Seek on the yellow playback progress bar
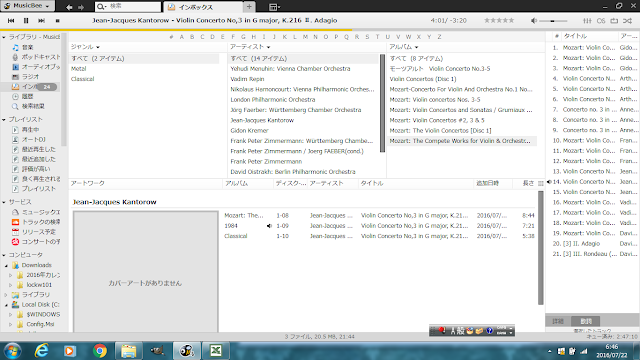The width and height of the screenshot is (640, 360). 176,30
